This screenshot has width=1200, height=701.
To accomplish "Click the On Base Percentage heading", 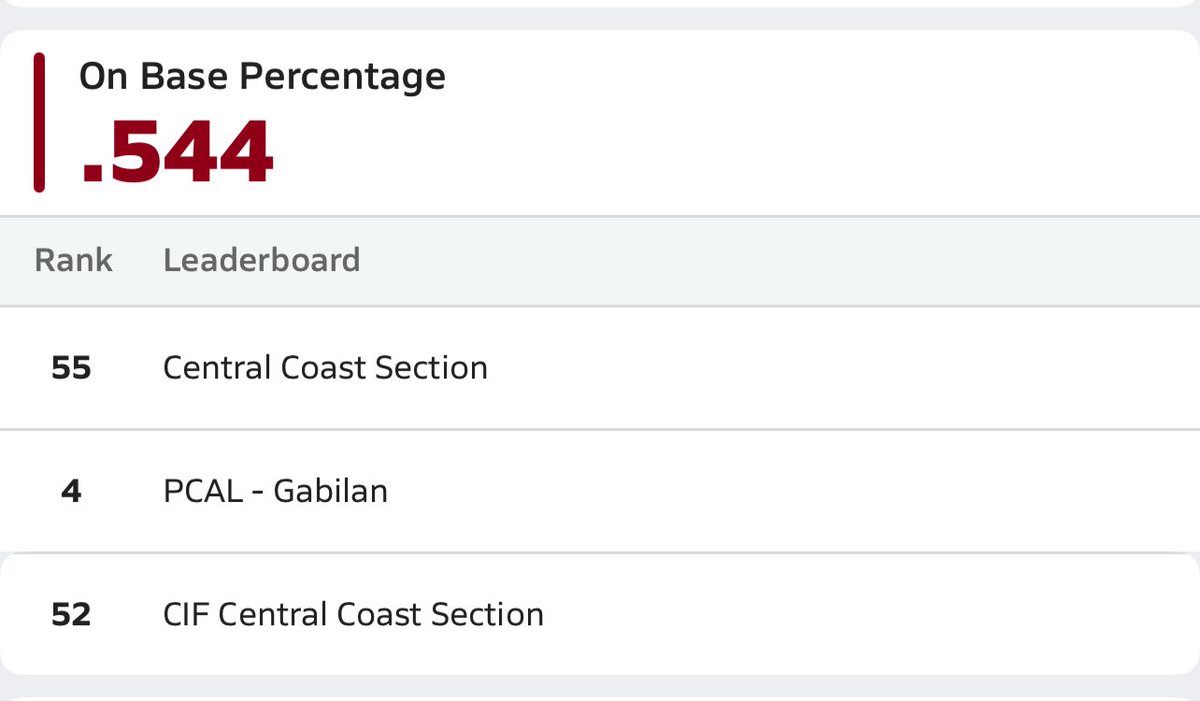I will pyautogui.click(x=262, y=77).
